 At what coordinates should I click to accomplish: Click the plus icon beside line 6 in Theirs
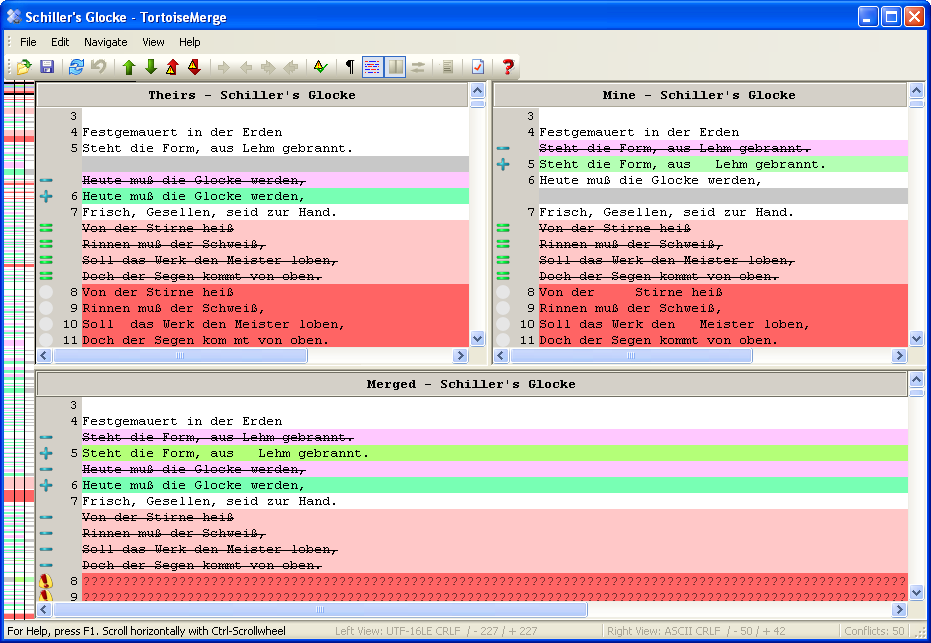tap(46, 196)
